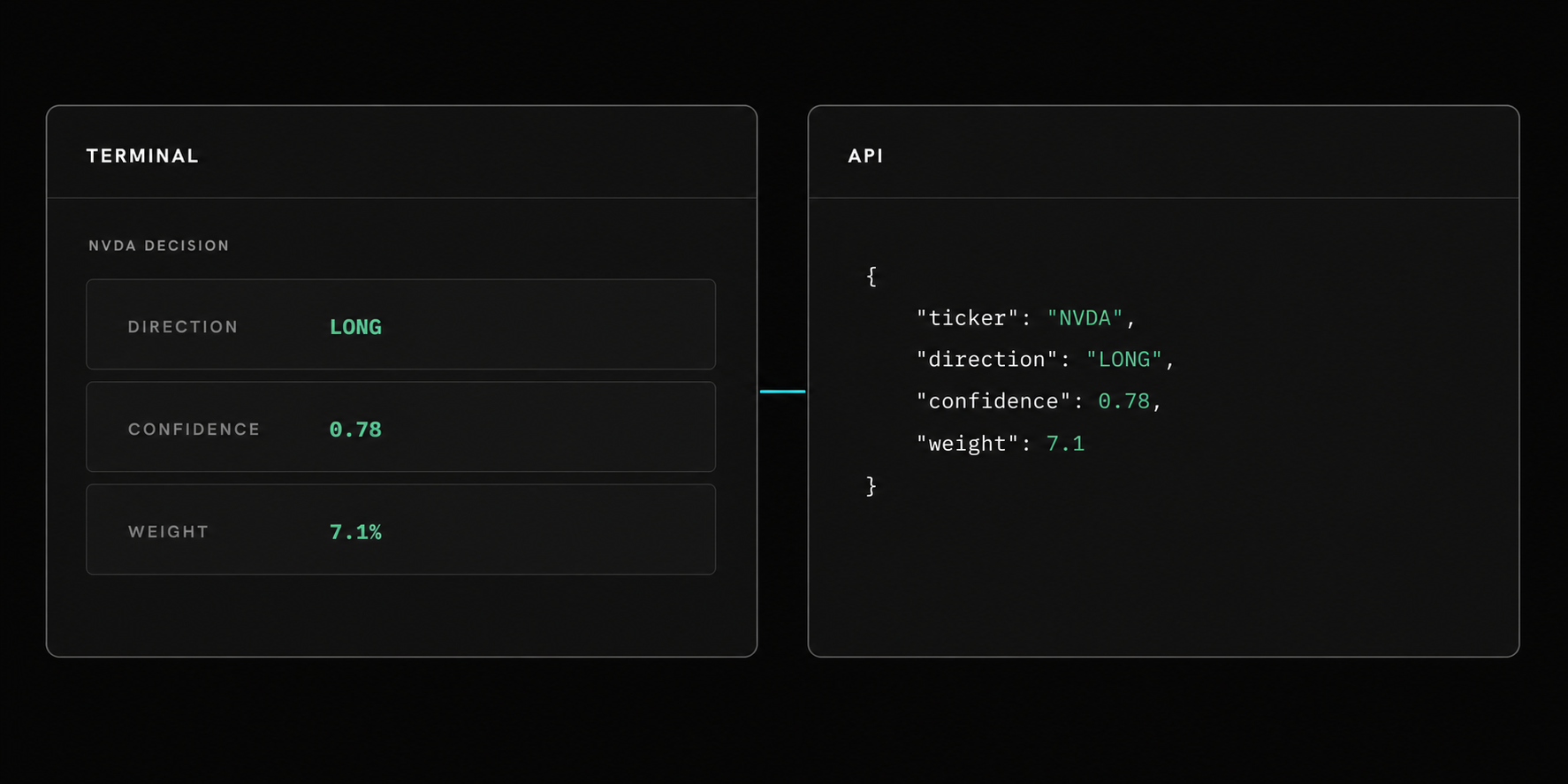Click the API panel heading
The image size is (1568, 784).
coord(865,156)
